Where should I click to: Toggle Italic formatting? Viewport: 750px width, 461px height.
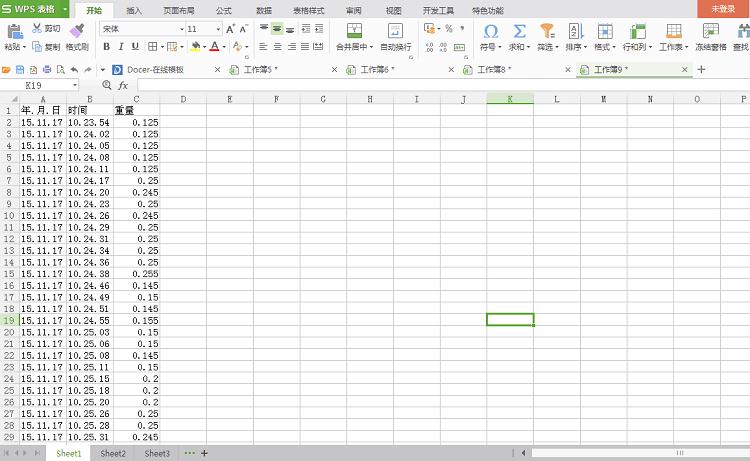pyautogui.click(x=121, y=46)
